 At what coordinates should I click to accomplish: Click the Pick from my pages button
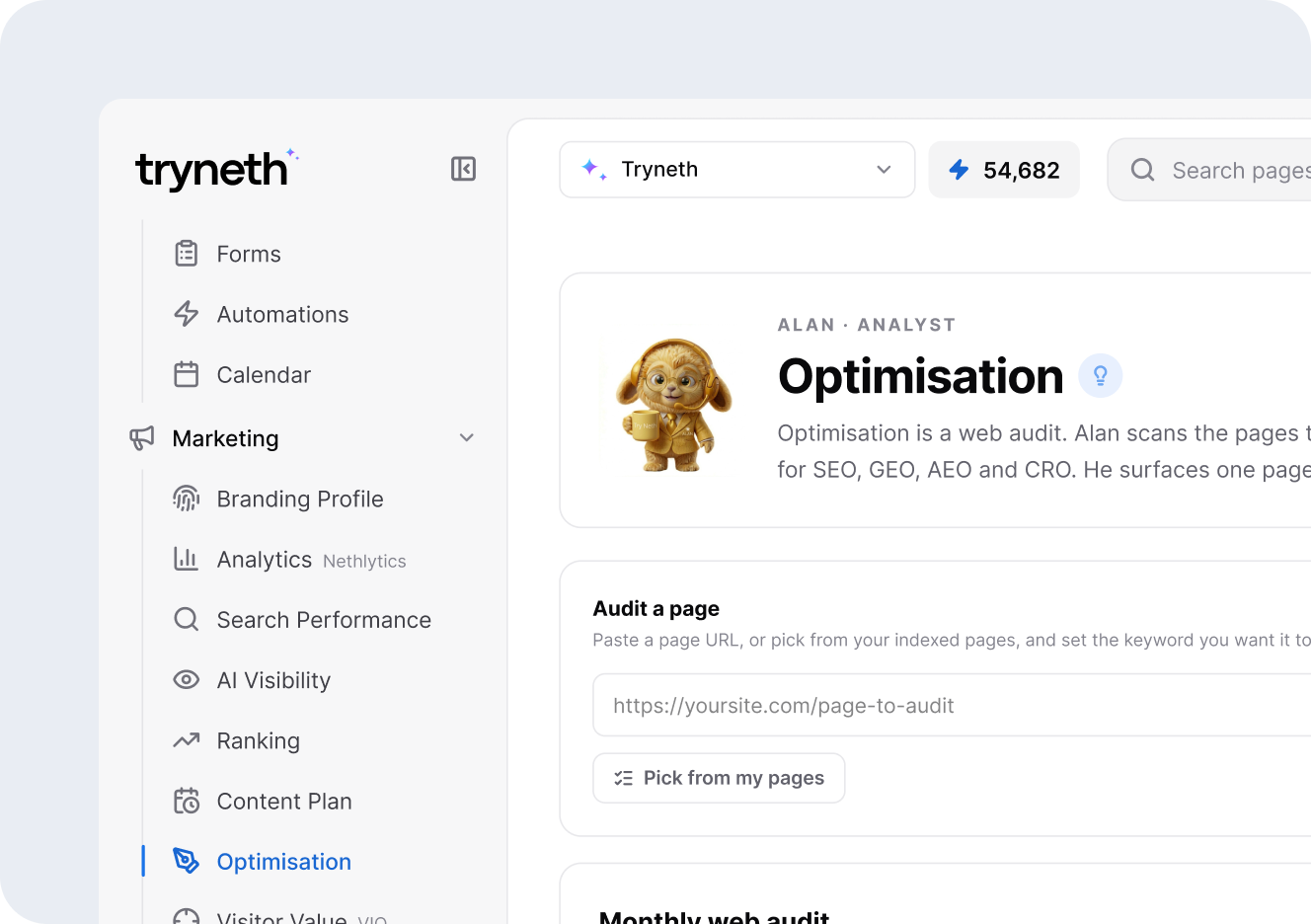[x=719, y=778]
